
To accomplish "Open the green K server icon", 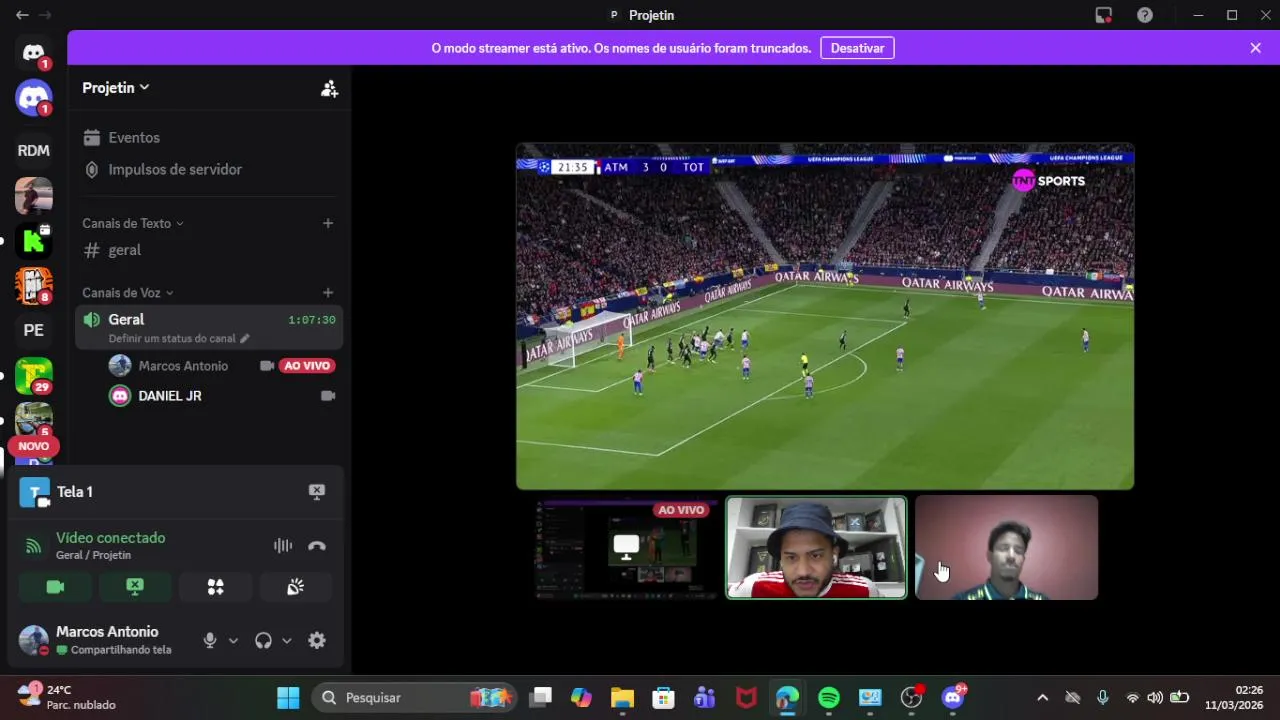I will [34, 240].
